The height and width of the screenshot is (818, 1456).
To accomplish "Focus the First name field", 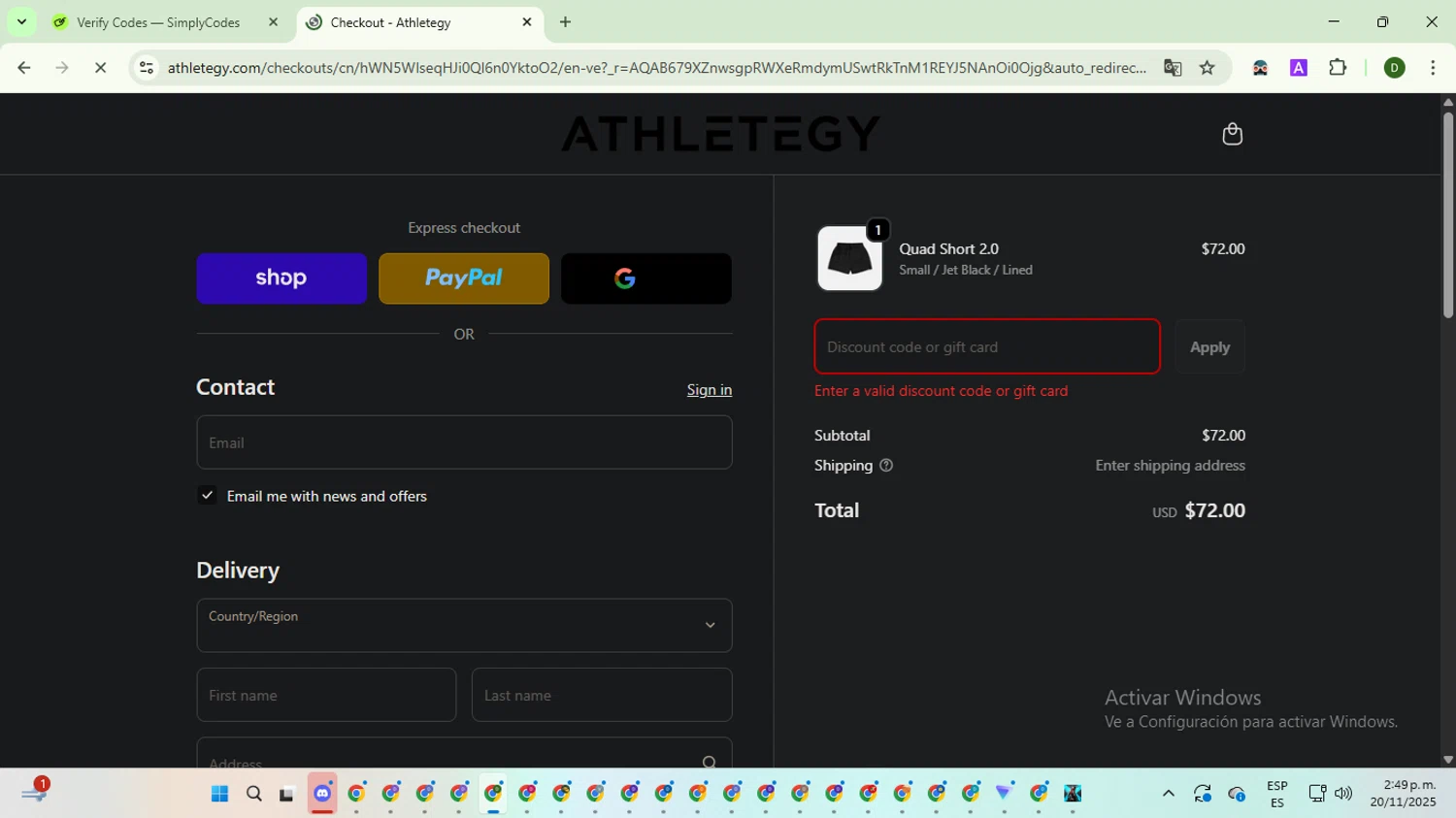I will coord(326,695).
